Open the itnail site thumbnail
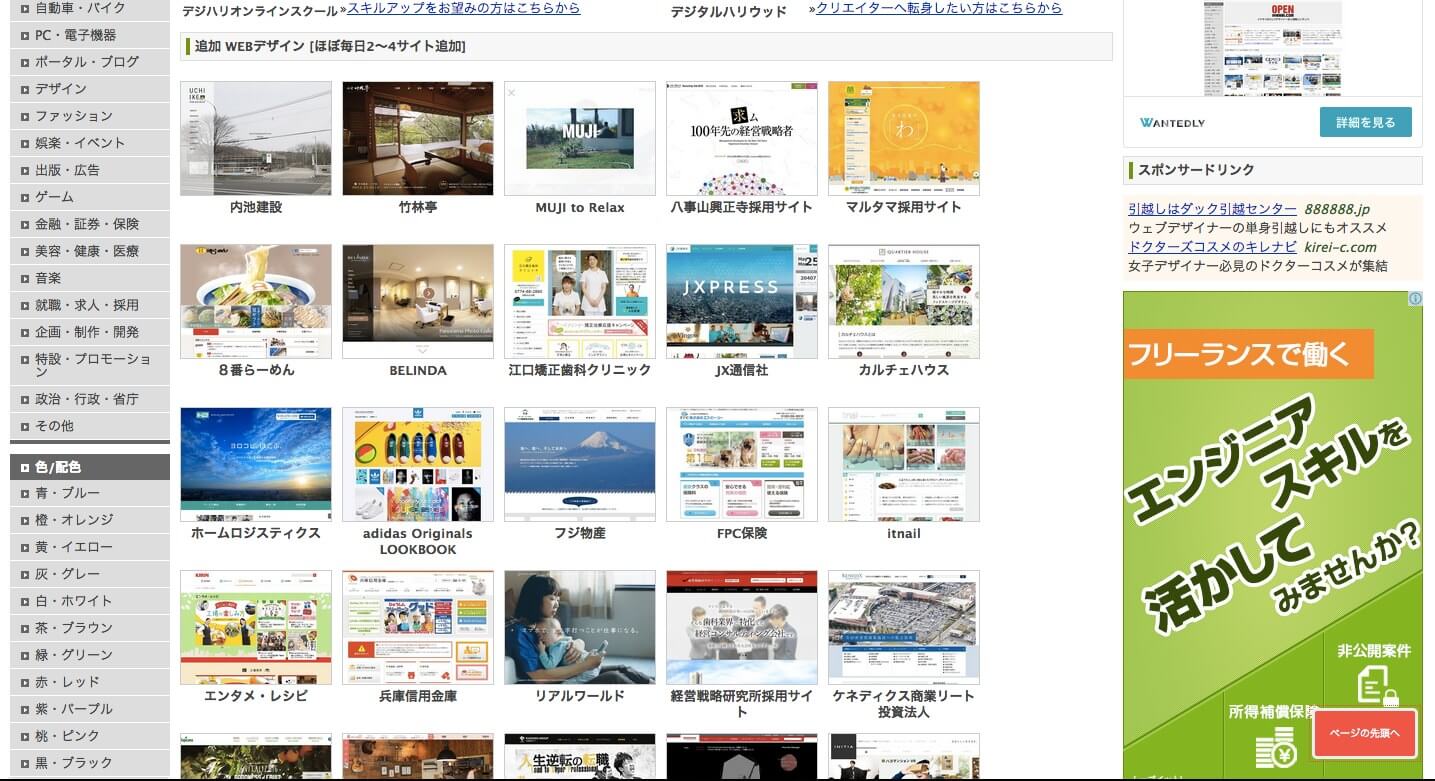 point(904,465)
